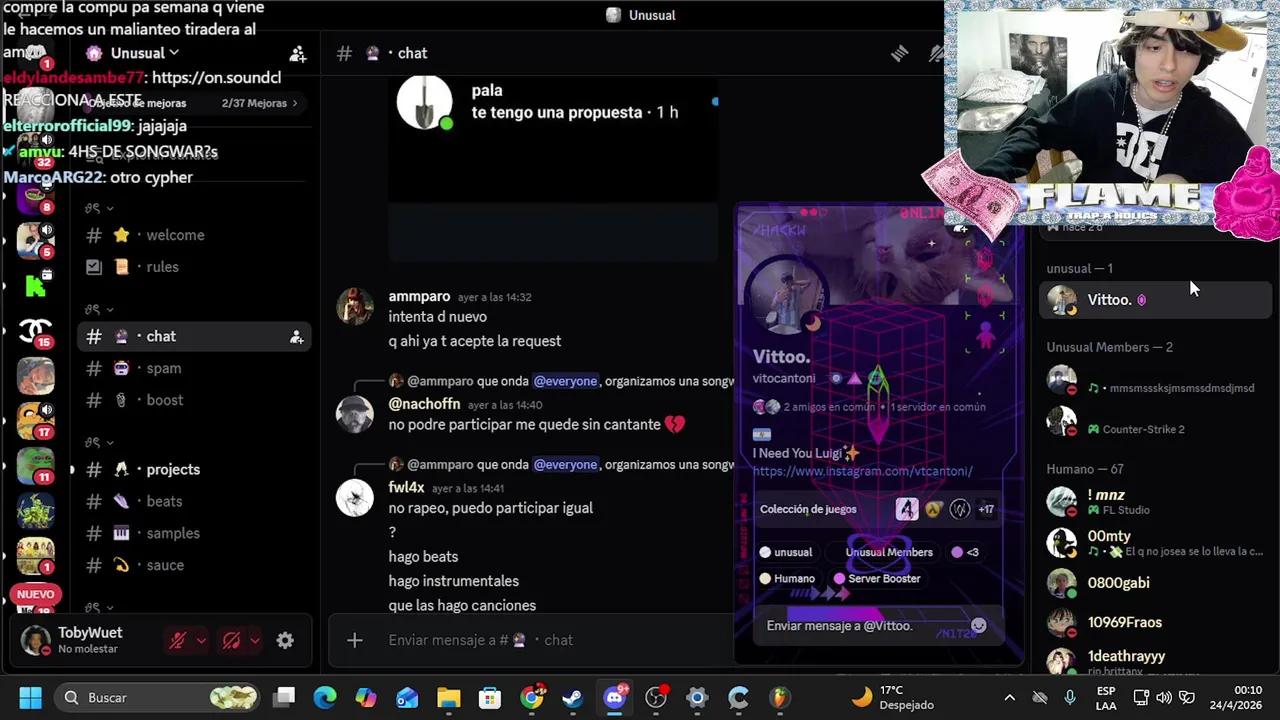Click the <3 role purple dot

[957, 552]
